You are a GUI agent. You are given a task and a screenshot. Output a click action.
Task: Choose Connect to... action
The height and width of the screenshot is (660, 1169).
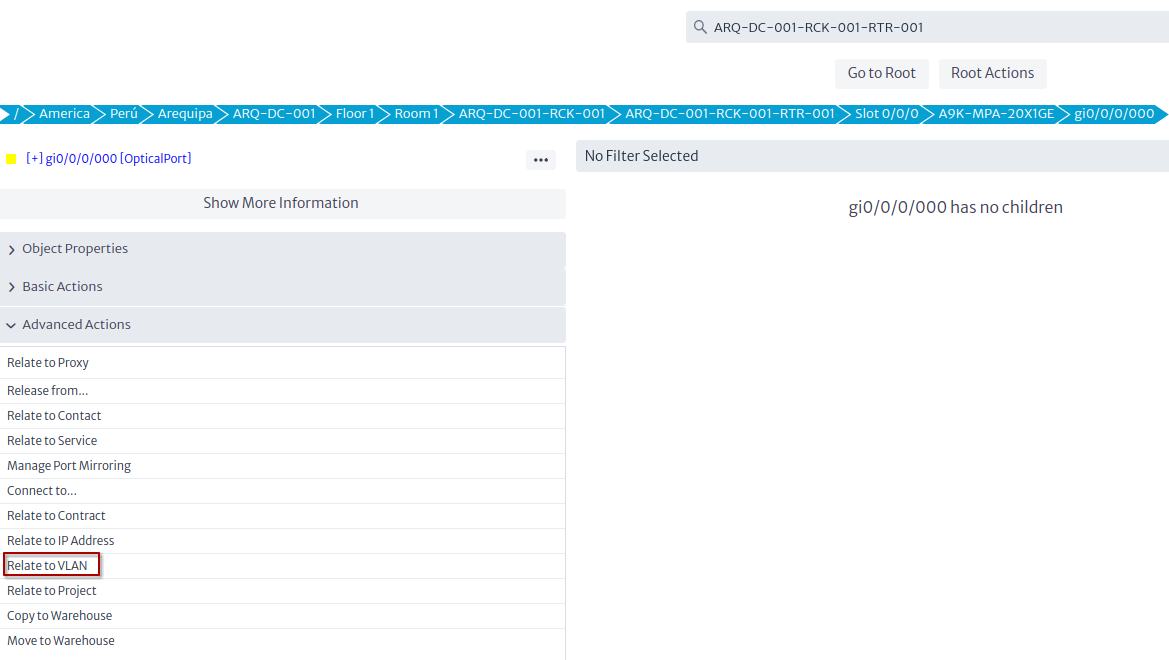coord(283,491)
